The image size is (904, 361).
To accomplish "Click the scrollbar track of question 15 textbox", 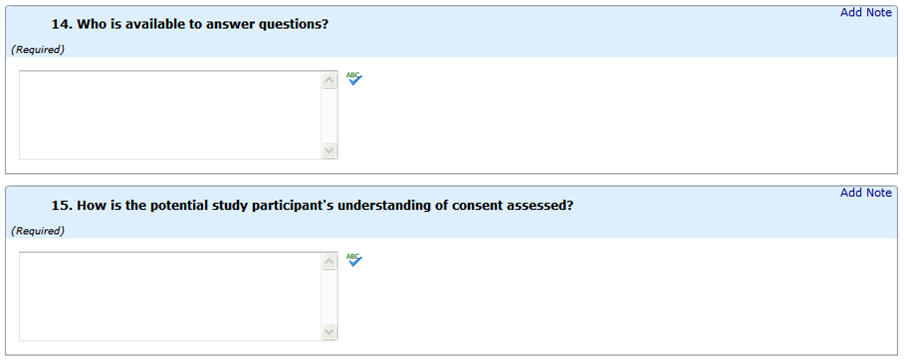I will tap(329, 296).
